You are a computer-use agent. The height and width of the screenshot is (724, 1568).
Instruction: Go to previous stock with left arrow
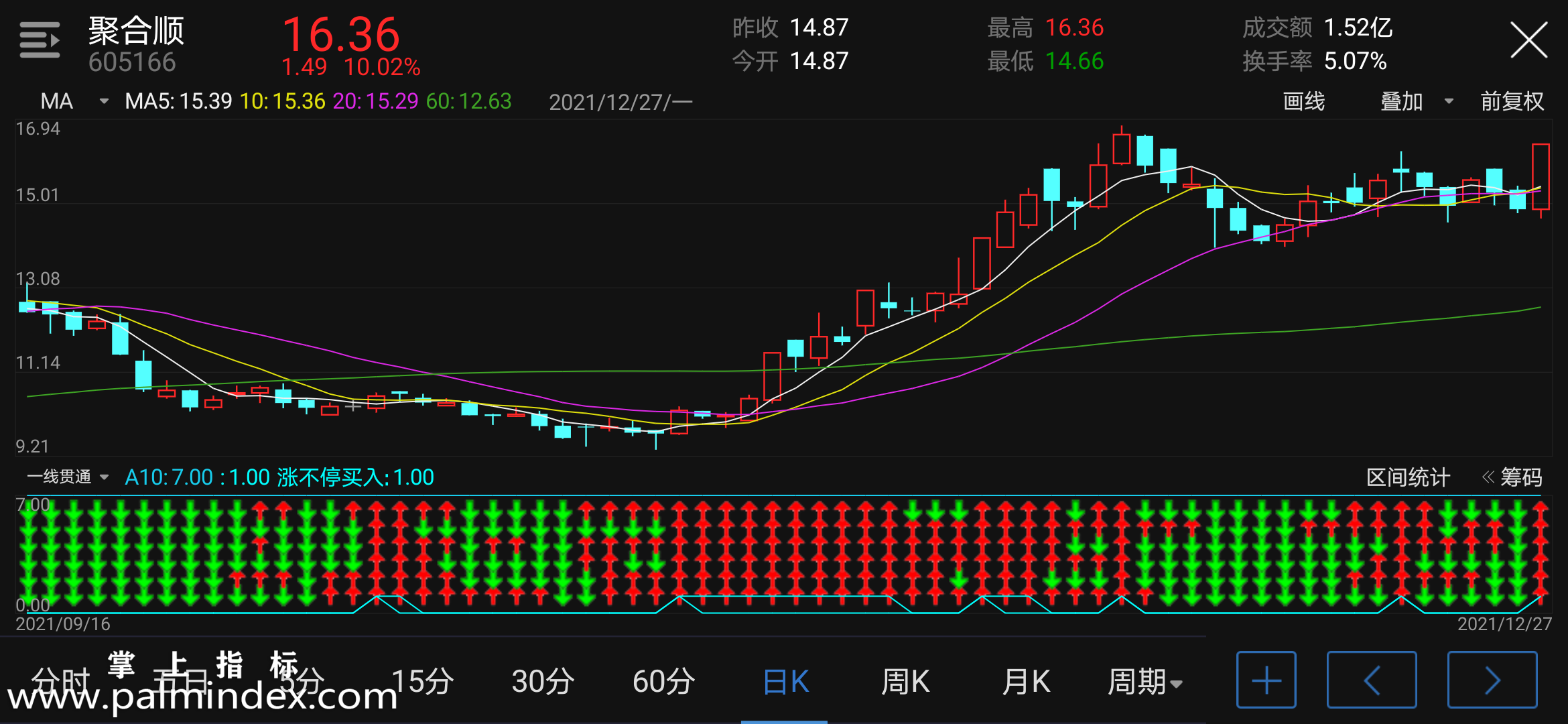(1372, 680)
